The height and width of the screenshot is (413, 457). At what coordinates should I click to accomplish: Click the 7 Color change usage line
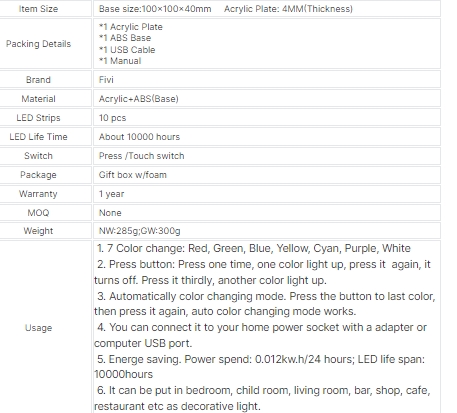pos(254,248)
